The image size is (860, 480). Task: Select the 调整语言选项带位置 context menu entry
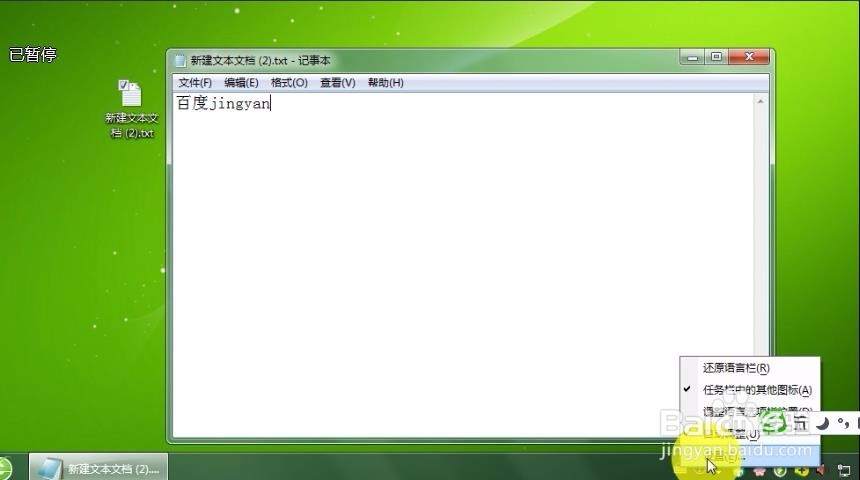[x=750, y=411]
